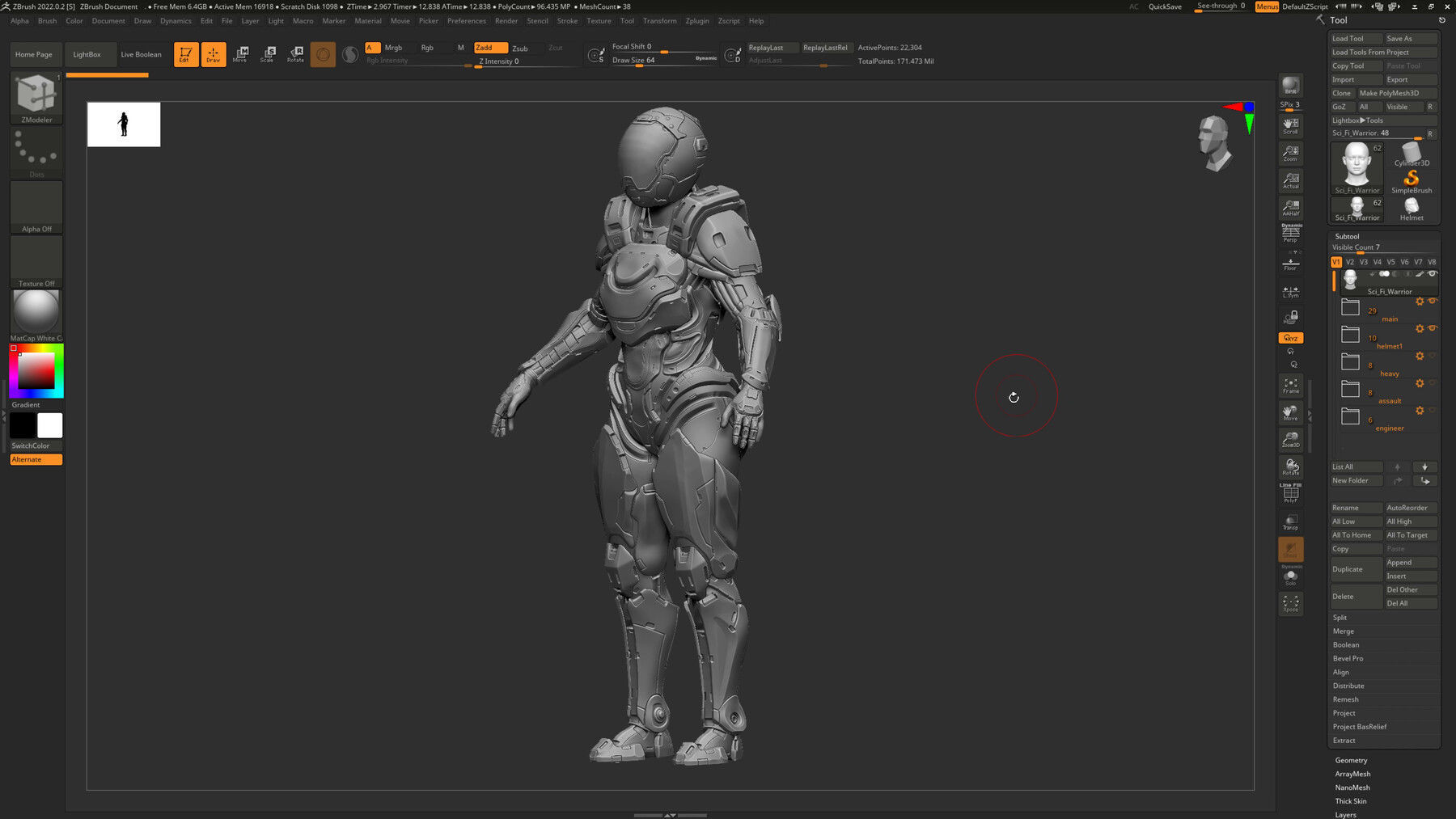This screenshot has height=819, width=1456.
Task: Switch to the Scale gizmo tool
Action: (x=268, y=54)
